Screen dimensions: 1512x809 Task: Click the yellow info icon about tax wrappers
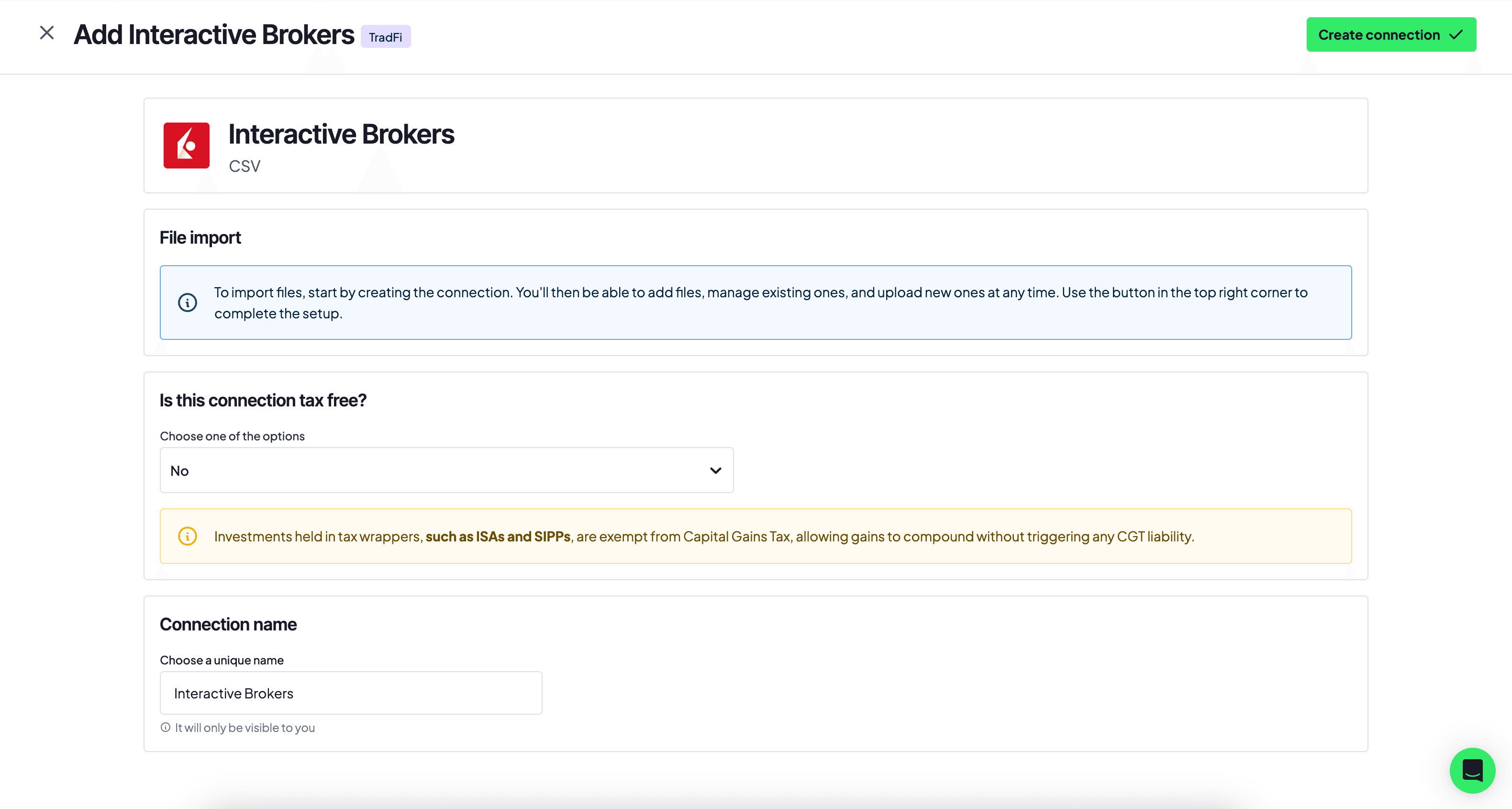pyautogui.click(x=187, y=537)
